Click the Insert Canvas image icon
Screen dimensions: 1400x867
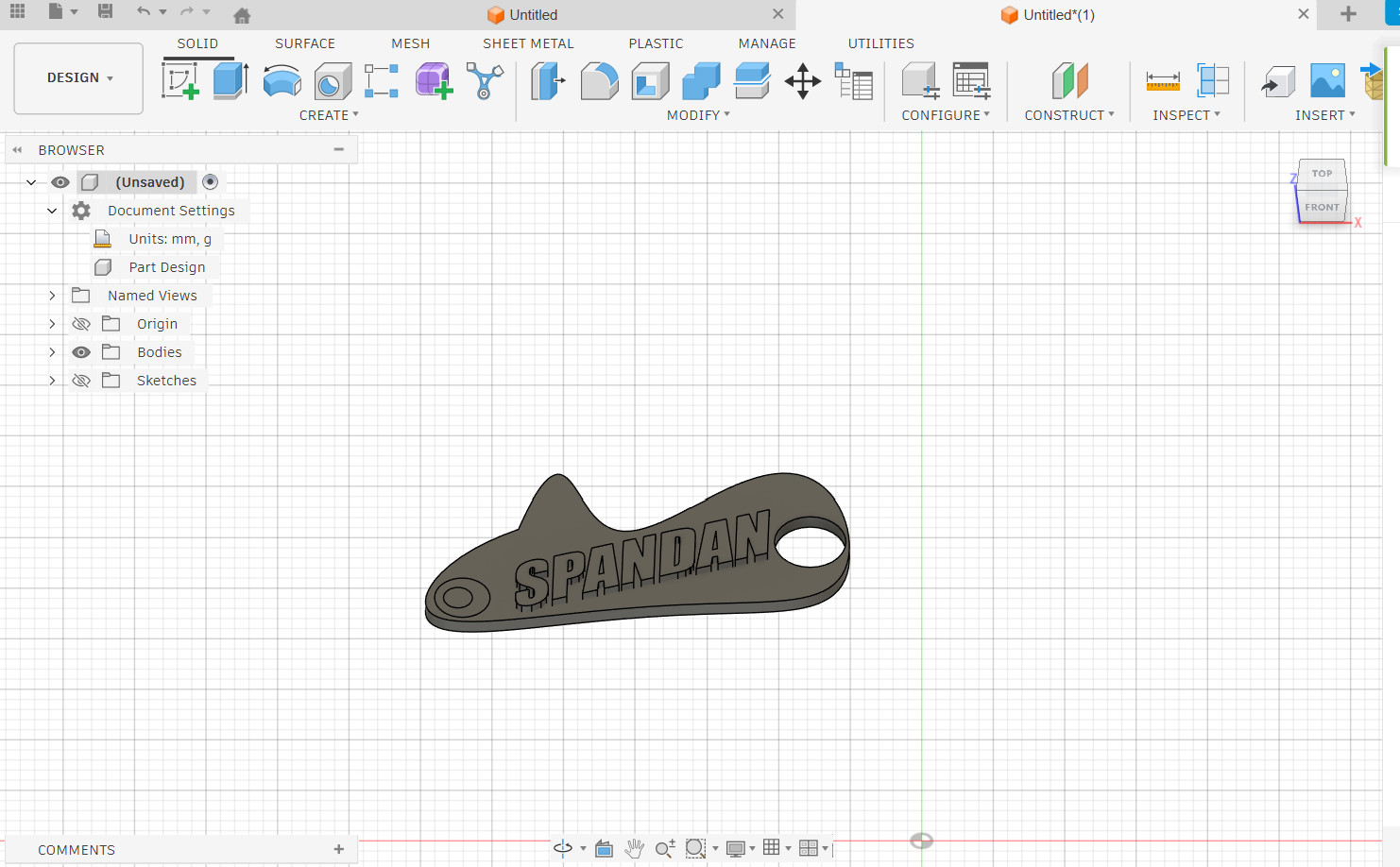coord(1327,81)
